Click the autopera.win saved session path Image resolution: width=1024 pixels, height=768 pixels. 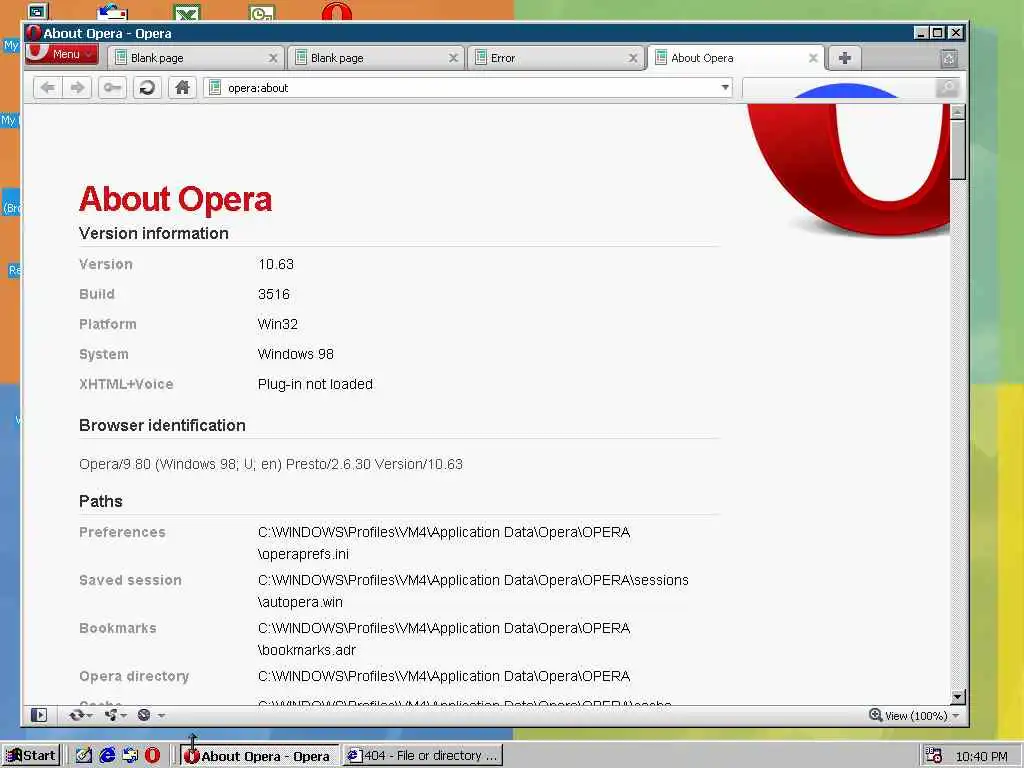tap(473, 591)
